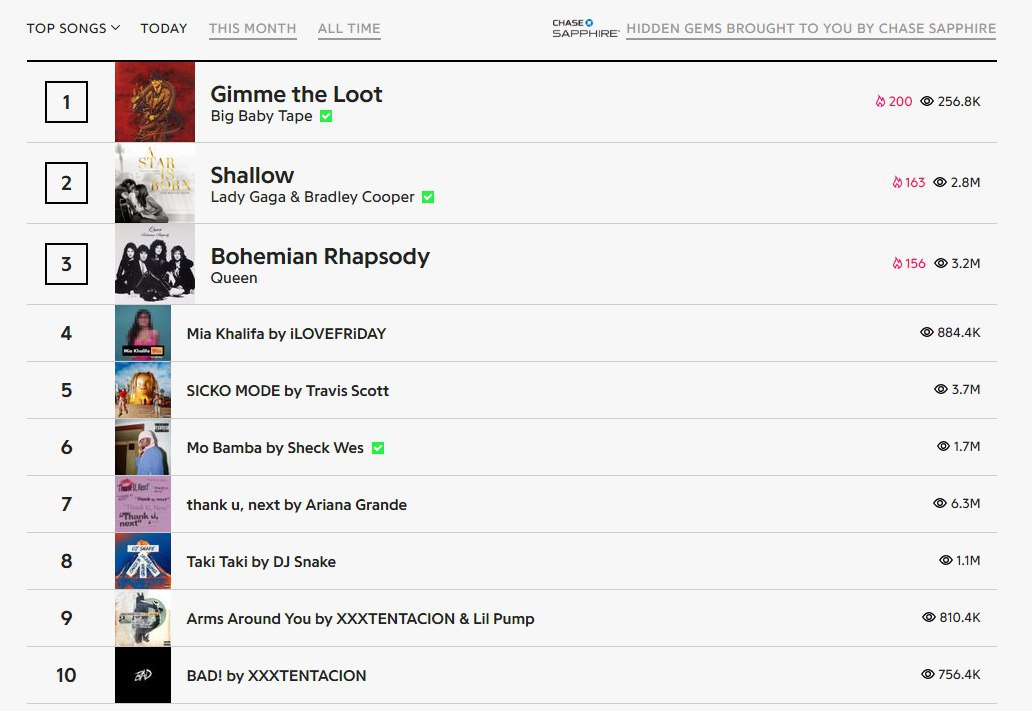Click eye icon beside 256.8K views
Screen dimensions: 1032x711
click(x=927, y=101)
